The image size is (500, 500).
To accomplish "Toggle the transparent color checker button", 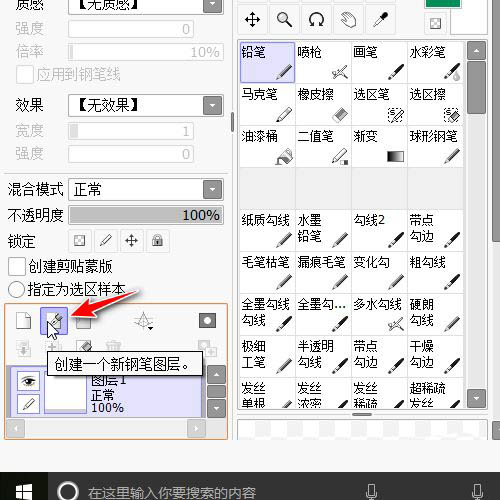I will coord(435,23).
